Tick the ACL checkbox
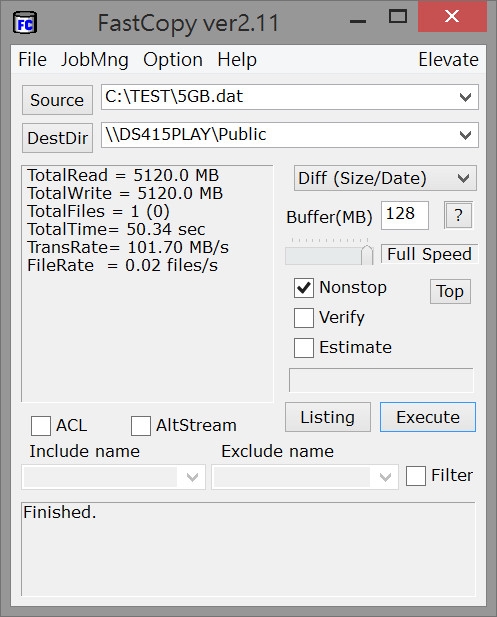This screenshot has width=497, height=617. coord(41,426)
